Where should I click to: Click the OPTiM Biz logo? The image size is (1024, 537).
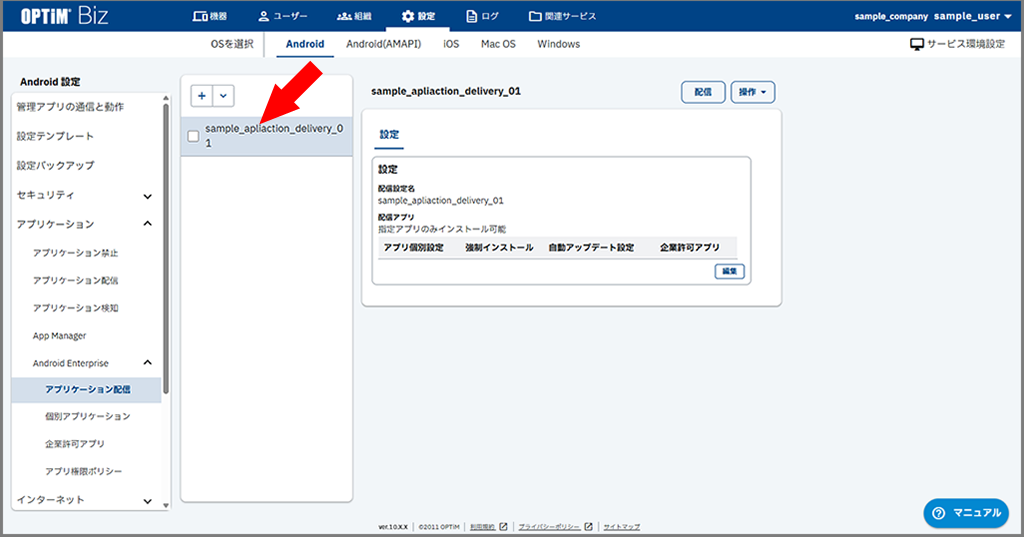tap(64, 16)
